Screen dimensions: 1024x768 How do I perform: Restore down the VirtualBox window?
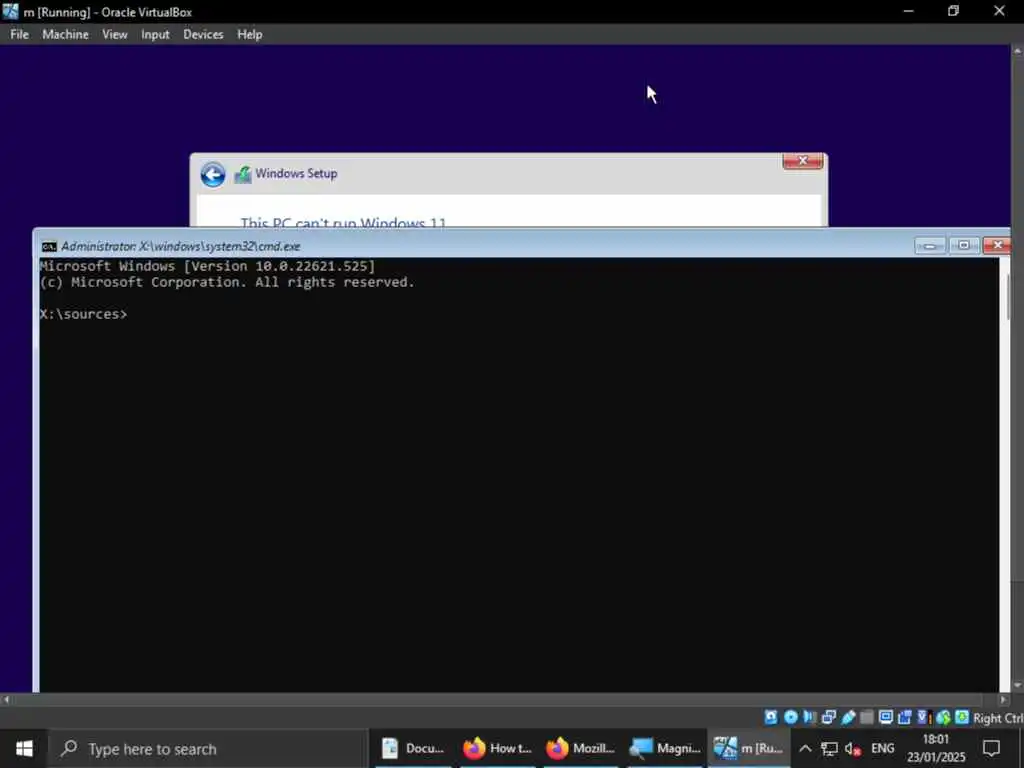pyautogui.click(x=953, y=11)
